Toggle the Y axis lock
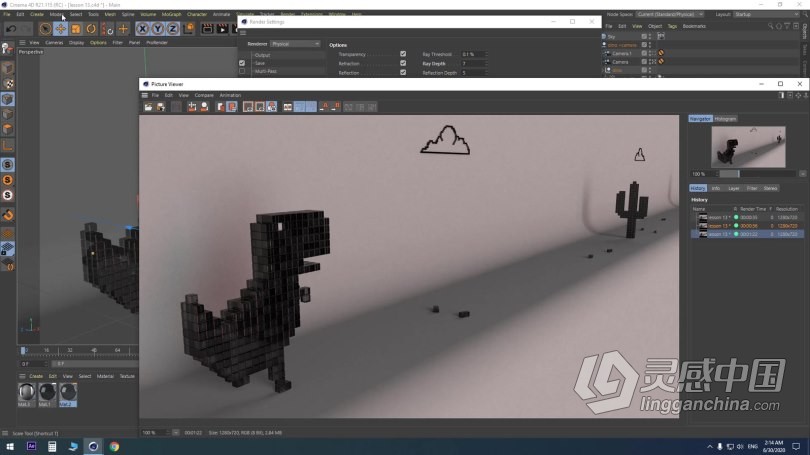The image size is (810, 455). (x=158, y=29)
